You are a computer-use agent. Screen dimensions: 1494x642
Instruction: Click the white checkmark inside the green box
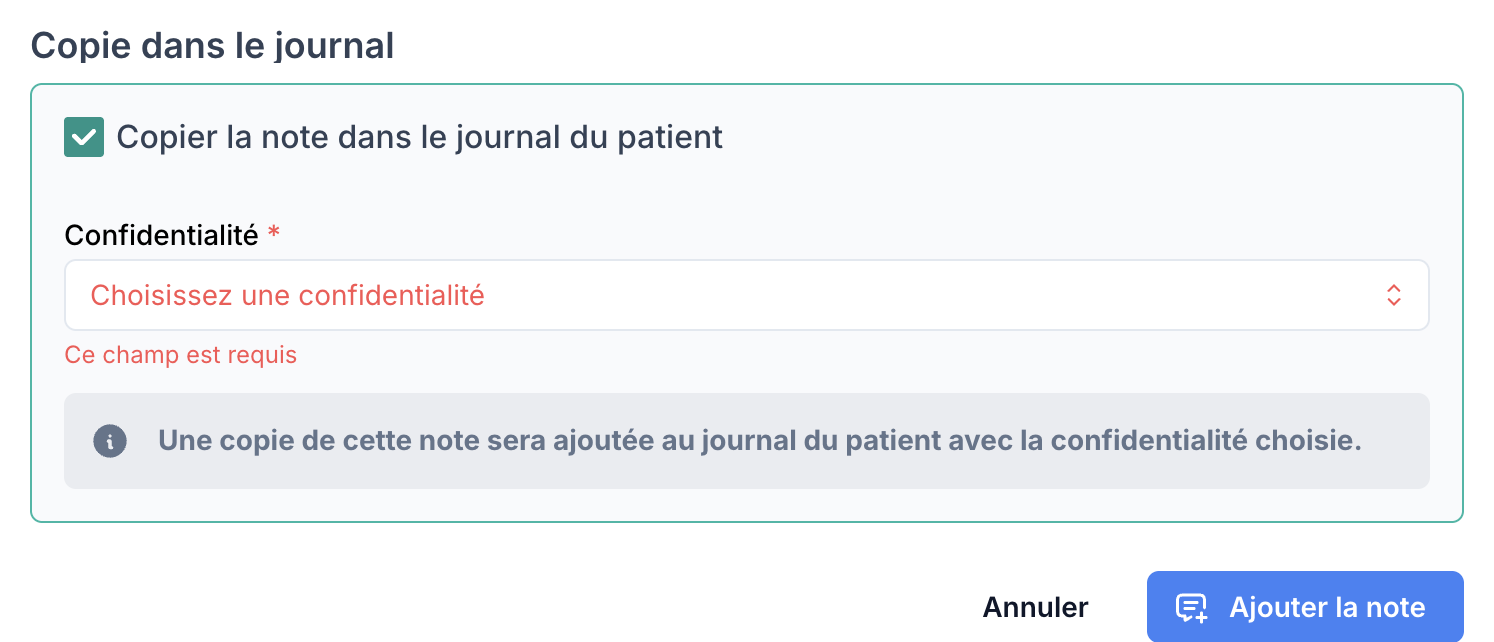[x=84, y=138]
